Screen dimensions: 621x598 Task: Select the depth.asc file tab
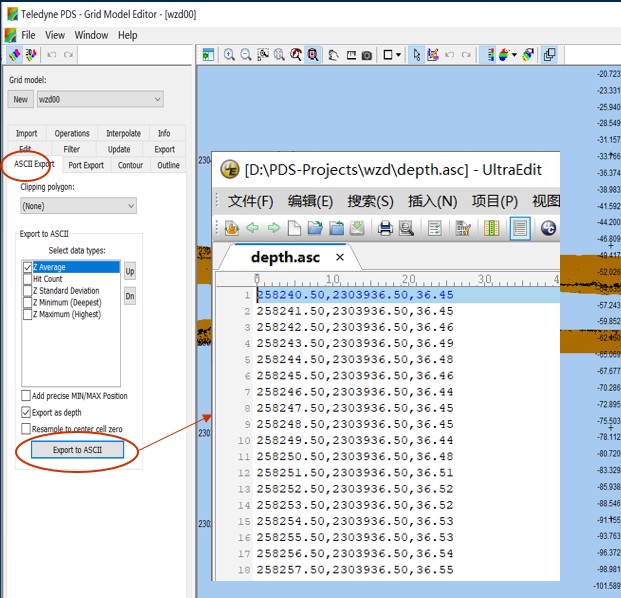(x=286, y=257)
